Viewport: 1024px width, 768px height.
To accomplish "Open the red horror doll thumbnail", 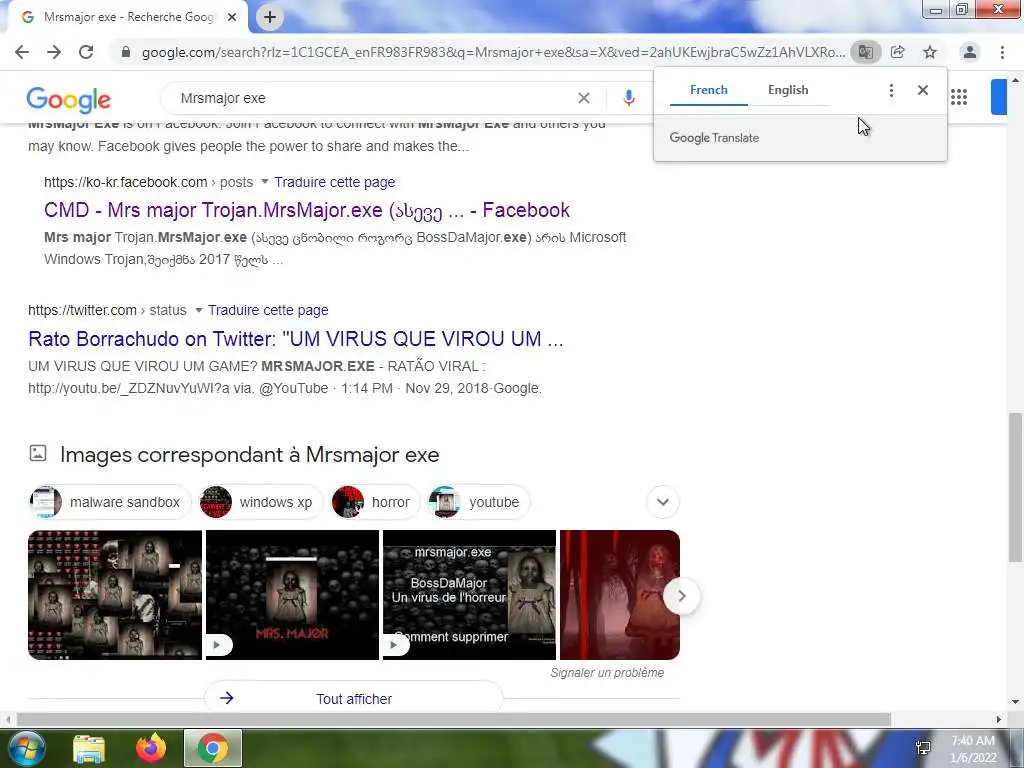I will pos(620,595).
